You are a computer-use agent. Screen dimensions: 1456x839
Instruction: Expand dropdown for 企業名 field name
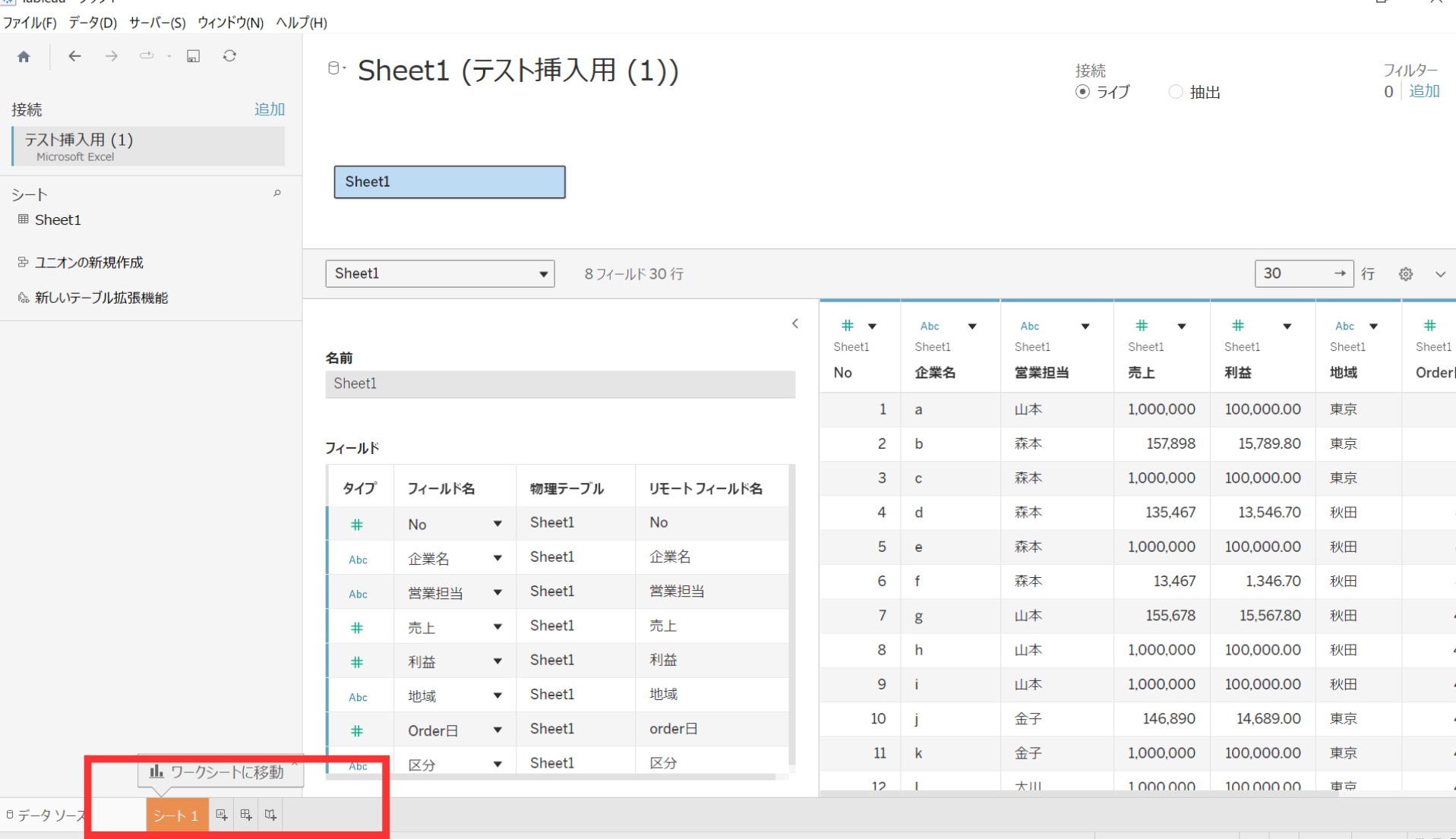pyautogui.click(x=497, y=558)
